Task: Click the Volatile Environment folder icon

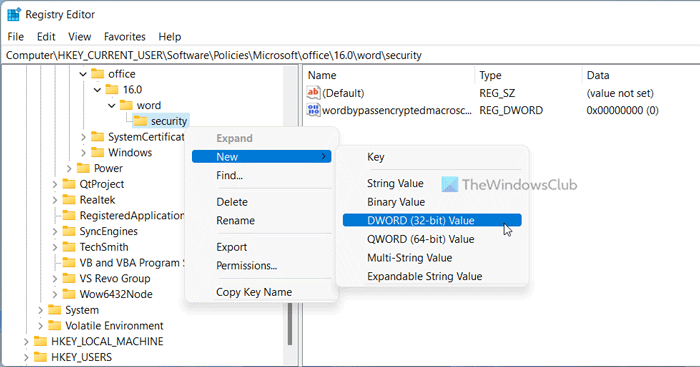Action: tap(54, 325)
